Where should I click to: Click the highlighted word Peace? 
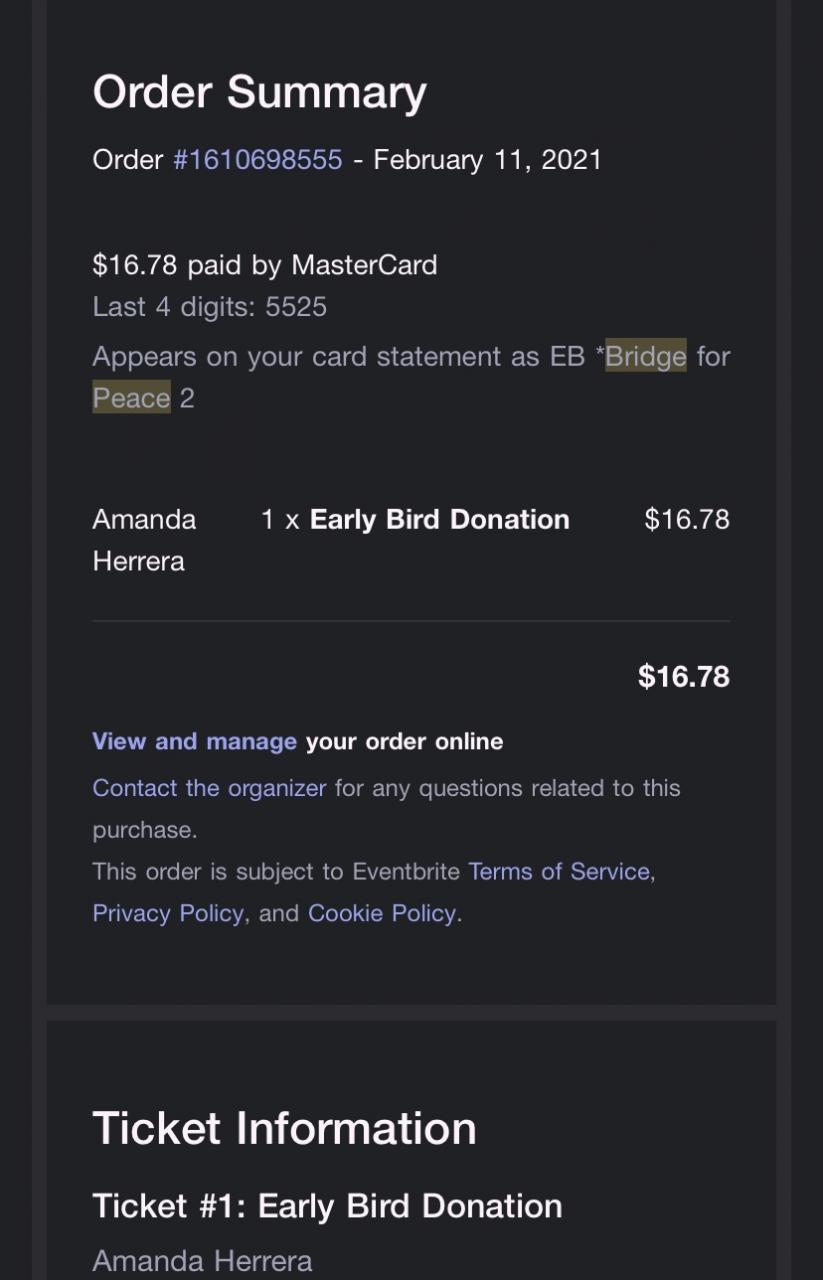pos(131,398)
